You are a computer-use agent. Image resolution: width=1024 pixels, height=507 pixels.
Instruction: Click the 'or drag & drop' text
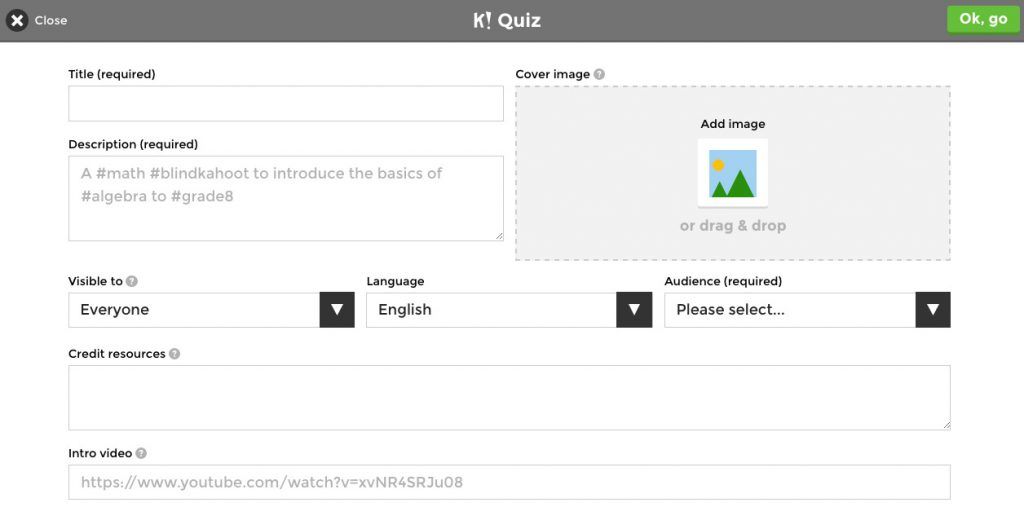coord(733,225)
